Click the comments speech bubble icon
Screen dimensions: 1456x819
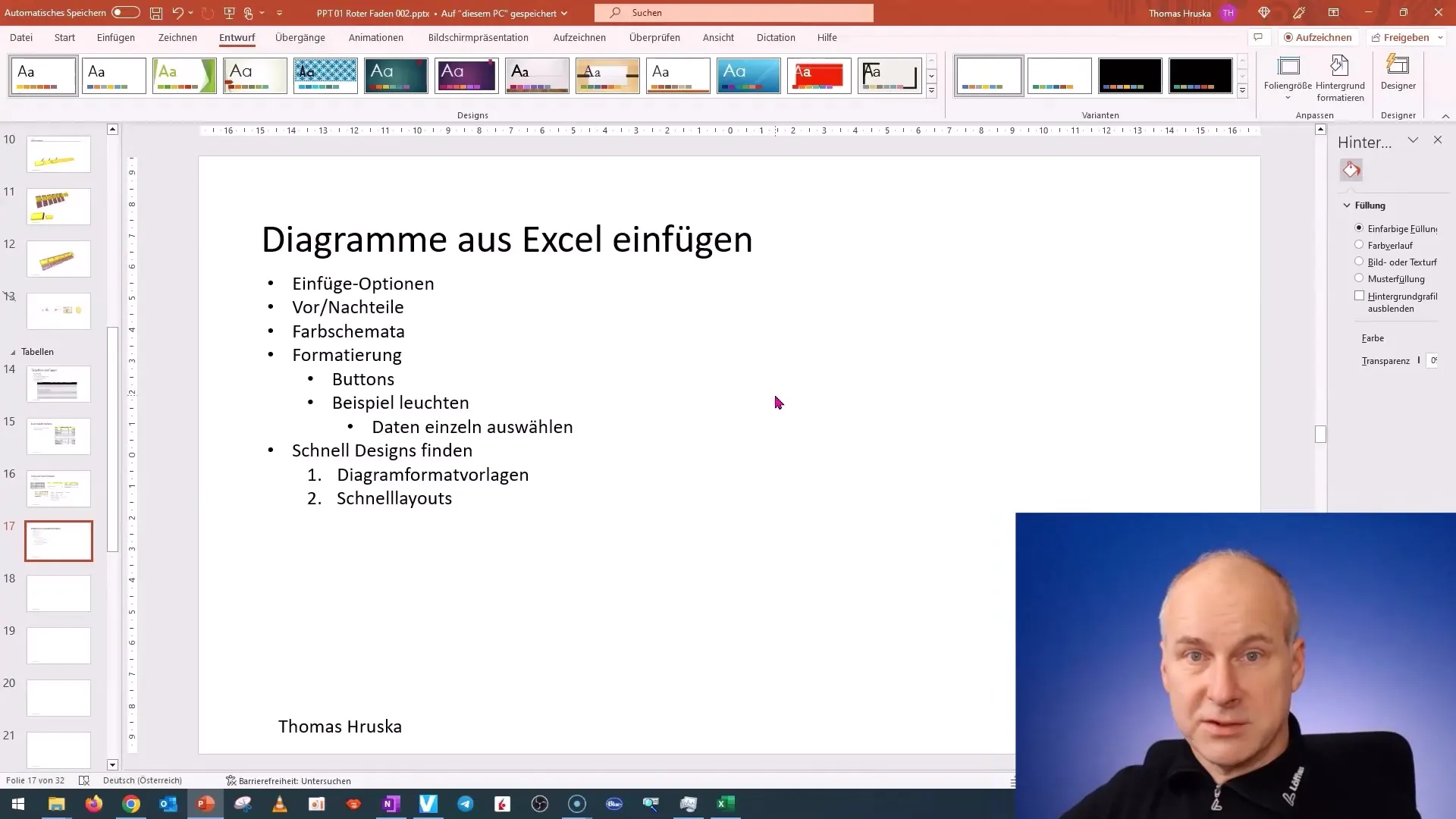[x=1258, y=37]
